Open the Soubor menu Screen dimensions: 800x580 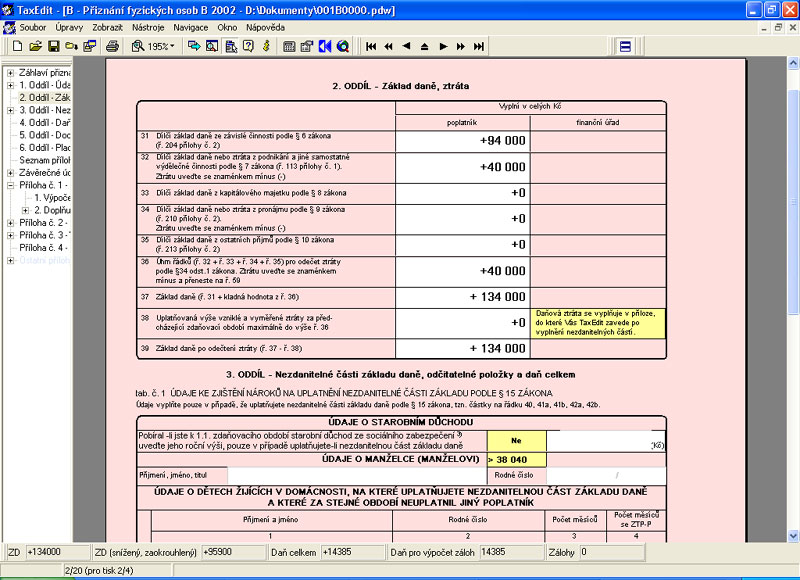point(33,28)
